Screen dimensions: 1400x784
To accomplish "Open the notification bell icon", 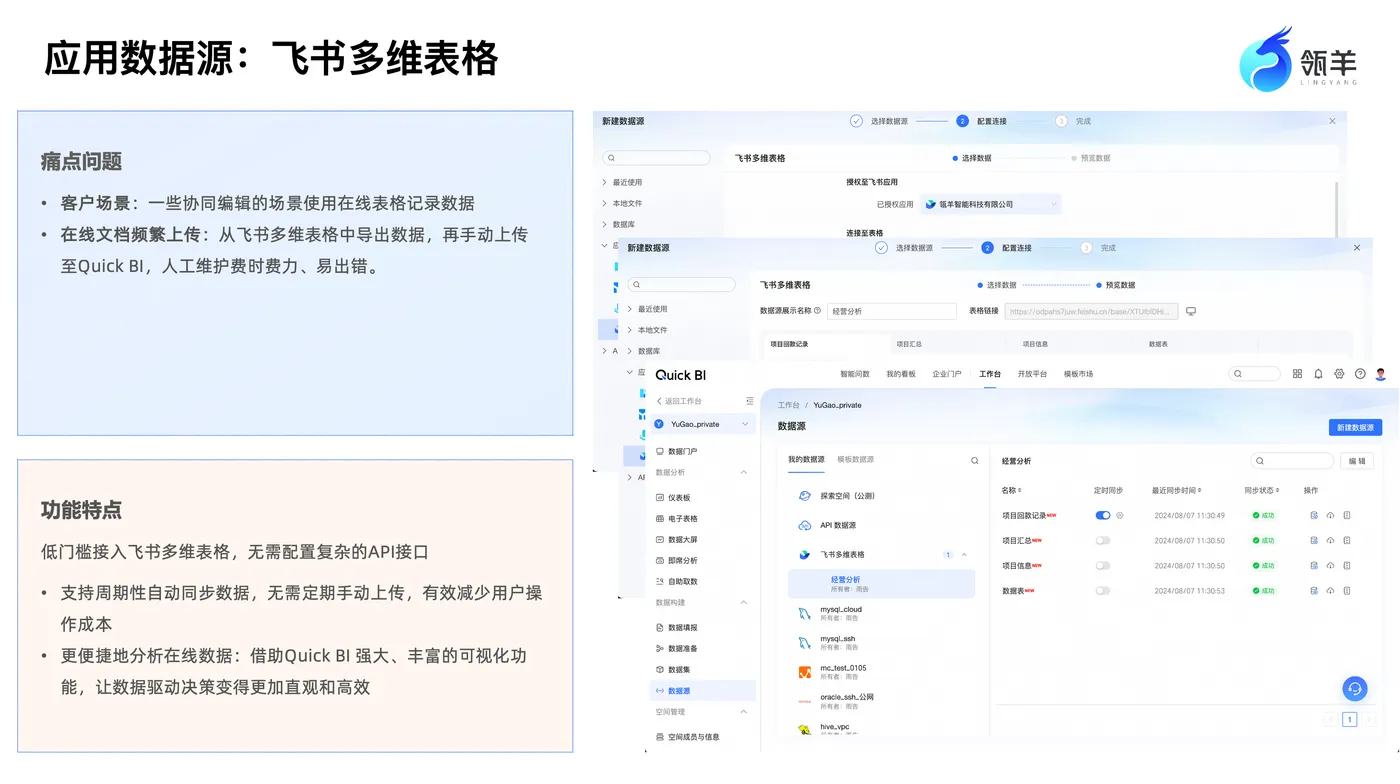I will point(1318,374).
